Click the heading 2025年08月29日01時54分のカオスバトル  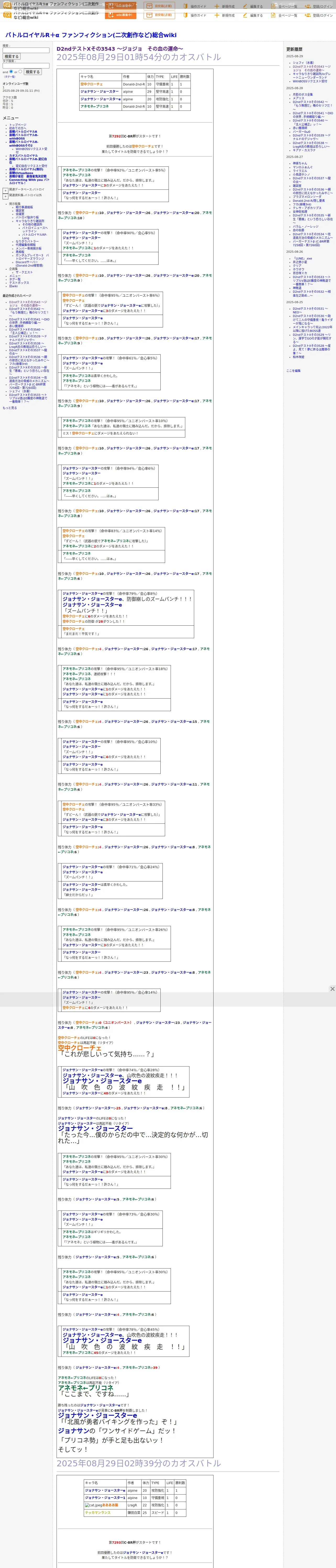tap(139, 57)
